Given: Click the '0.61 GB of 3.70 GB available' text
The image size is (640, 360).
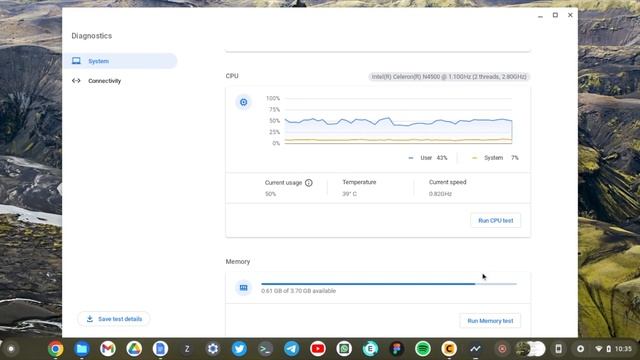Looking at the screenshot, I should [298, 291].
